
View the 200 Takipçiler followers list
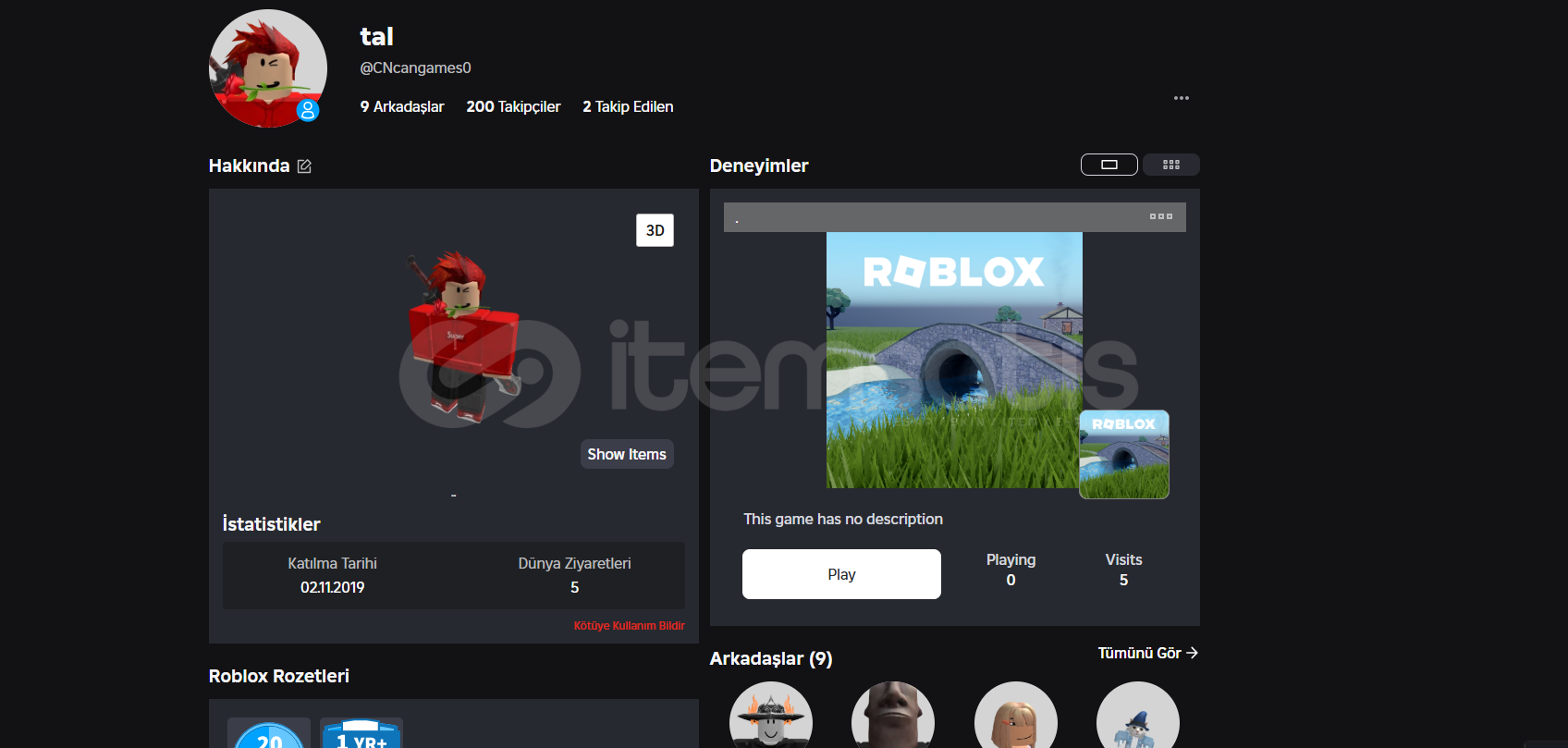513,106
